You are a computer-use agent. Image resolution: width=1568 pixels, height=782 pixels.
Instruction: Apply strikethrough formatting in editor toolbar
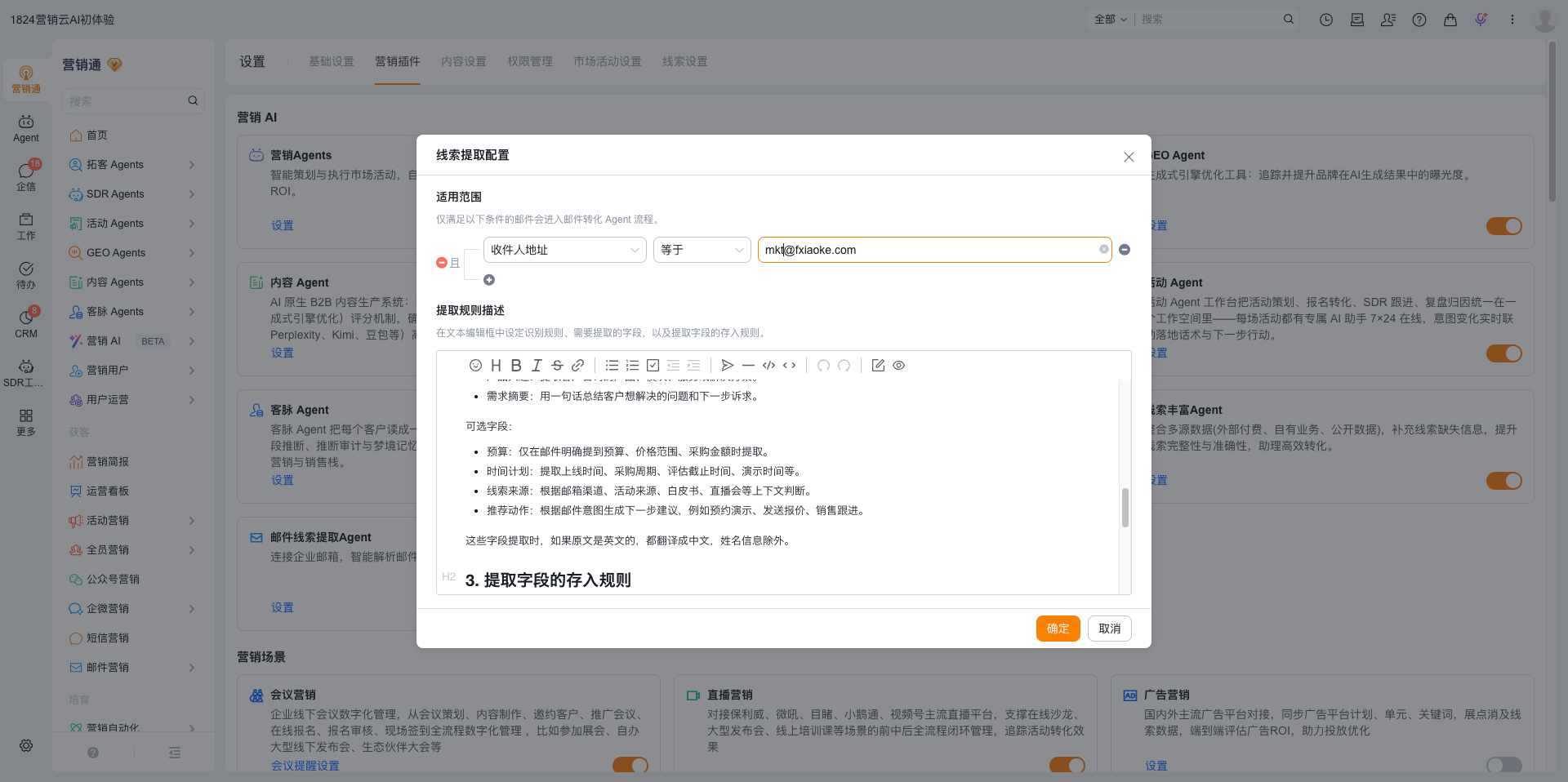point(557,366)
